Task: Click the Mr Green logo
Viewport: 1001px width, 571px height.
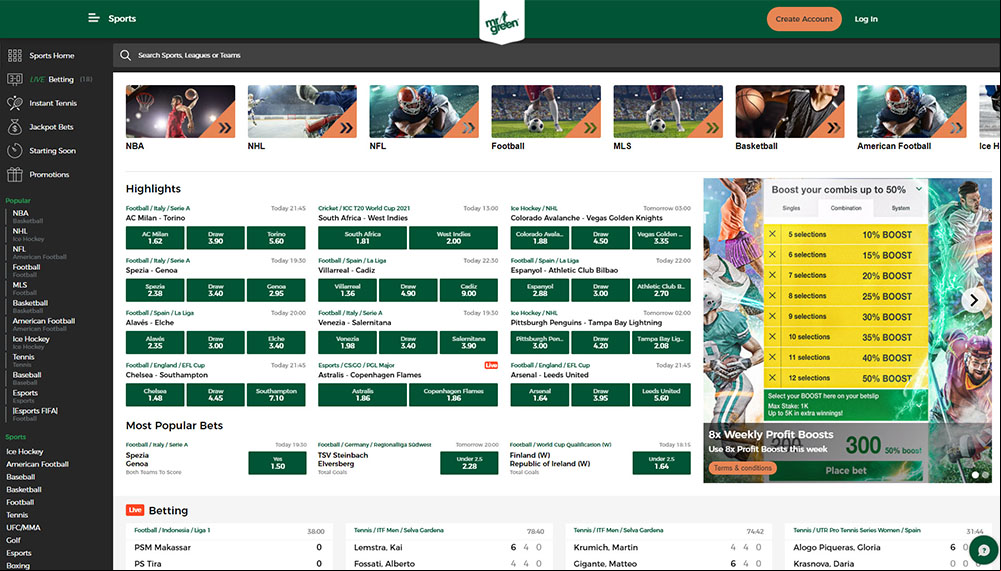Action: click(x=502, y=23)
